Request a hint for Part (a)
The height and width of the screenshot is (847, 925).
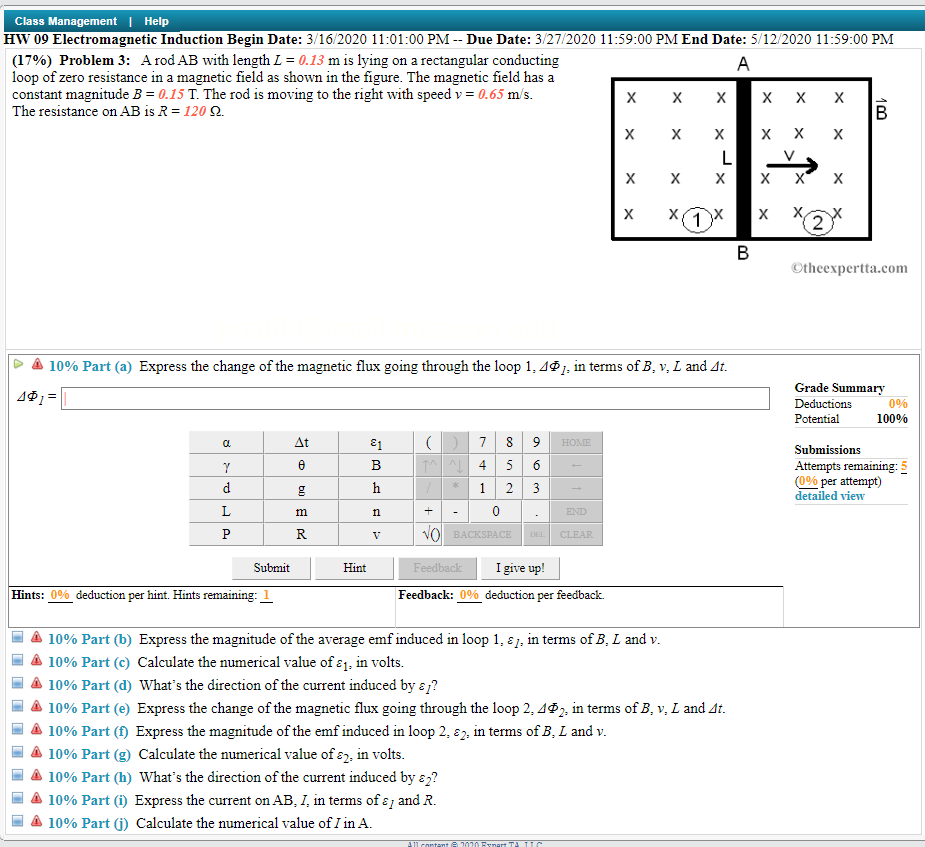[x=354, y=568]
